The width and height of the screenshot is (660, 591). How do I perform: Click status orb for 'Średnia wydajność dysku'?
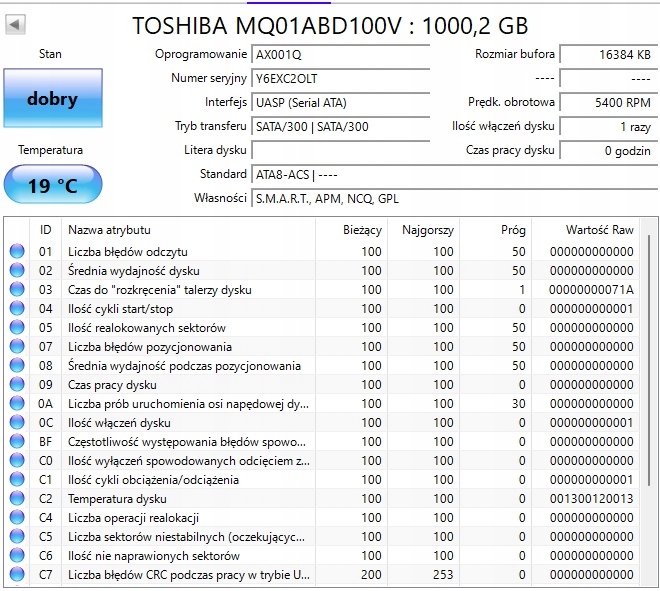[17, 271]
